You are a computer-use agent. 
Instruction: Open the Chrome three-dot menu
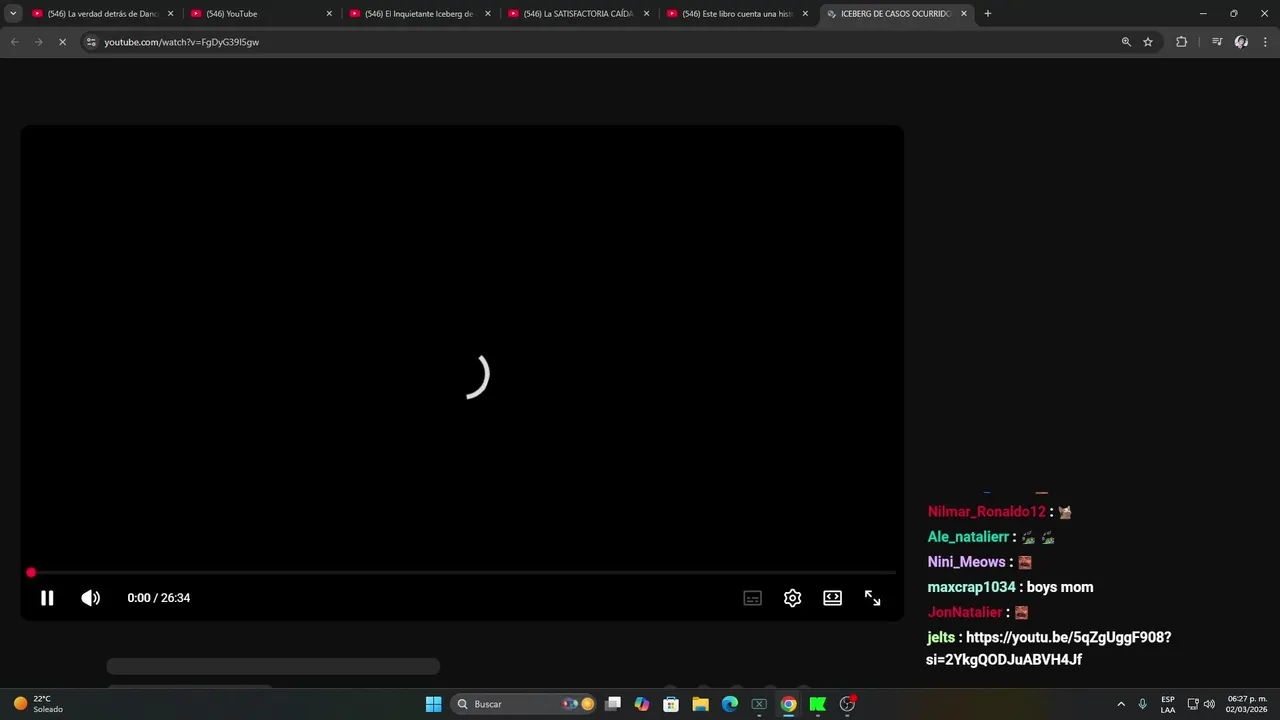[x=1266, y=42]
